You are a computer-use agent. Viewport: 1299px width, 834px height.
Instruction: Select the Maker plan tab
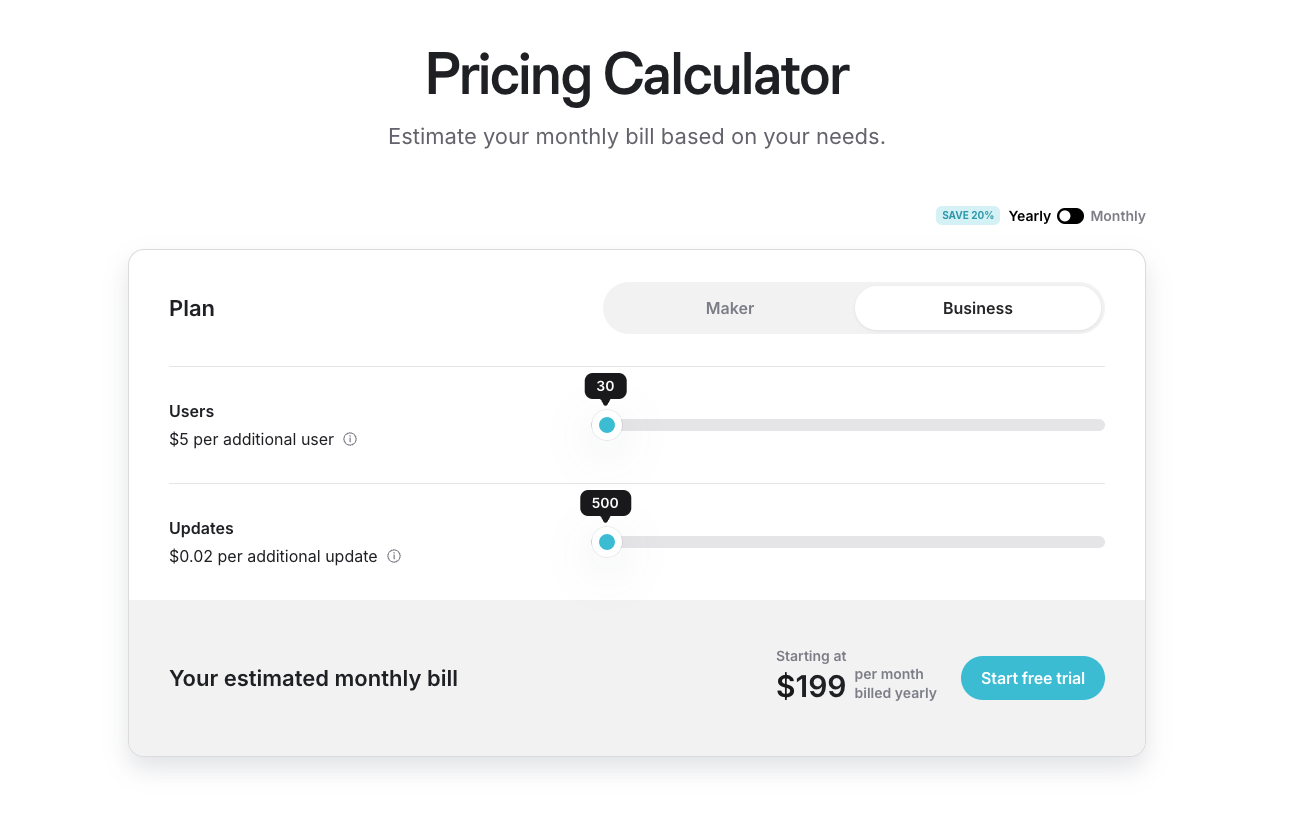point(730,308)
